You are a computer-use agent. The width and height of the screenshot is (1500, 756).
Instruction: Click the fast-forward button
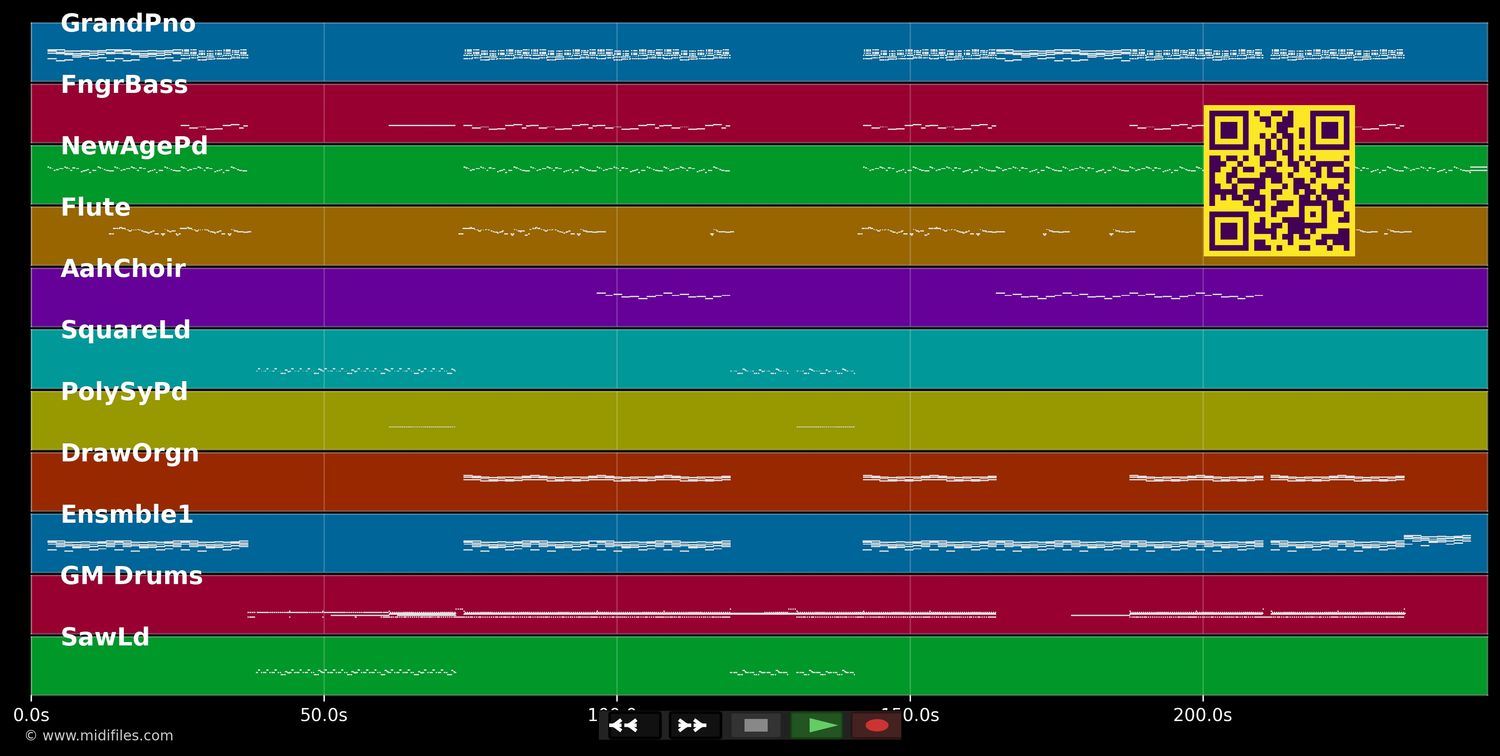[693, 725]
